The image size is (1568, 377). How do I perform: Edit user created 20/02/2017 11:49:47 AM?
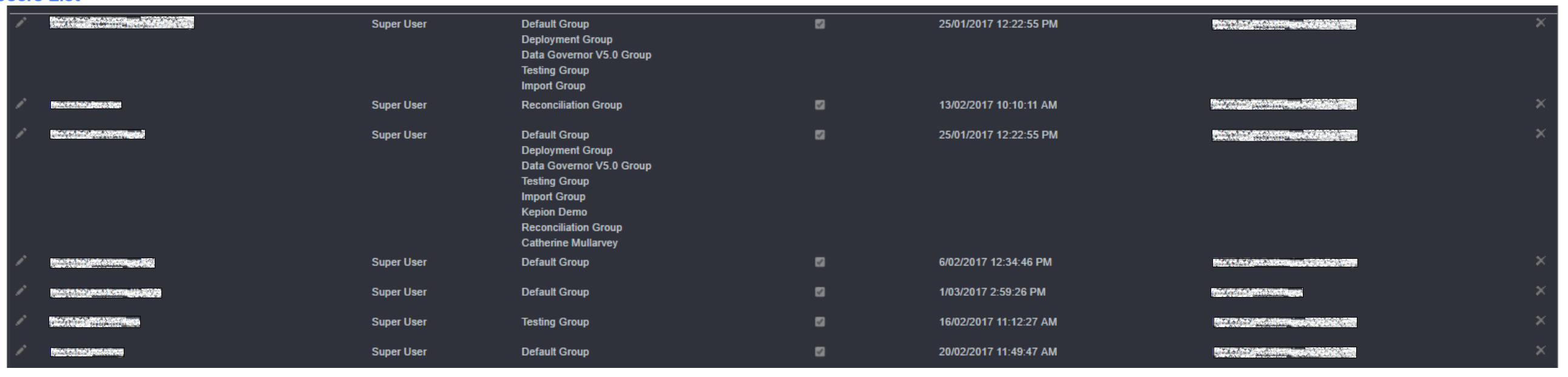[21, 350]
